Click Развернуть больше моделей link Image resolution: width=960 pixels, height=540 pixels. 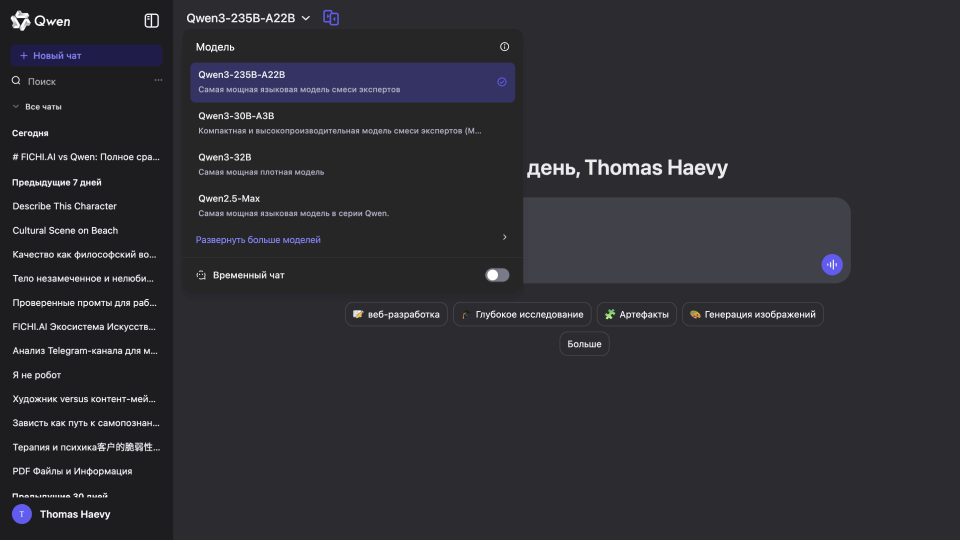point(258,240)
